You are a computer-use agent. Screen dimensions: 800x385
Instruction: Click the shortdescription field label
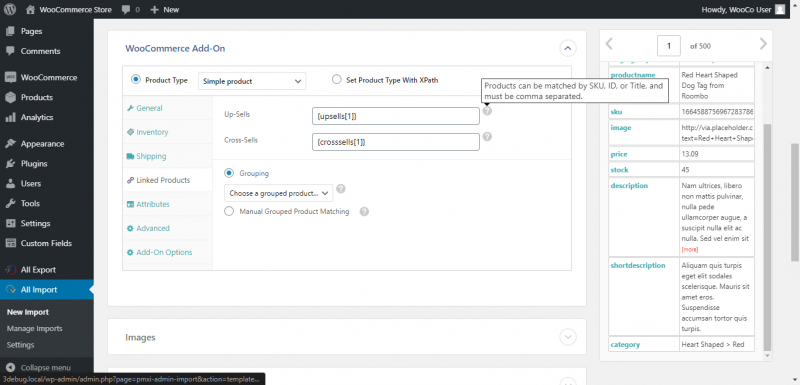[638, 266]
